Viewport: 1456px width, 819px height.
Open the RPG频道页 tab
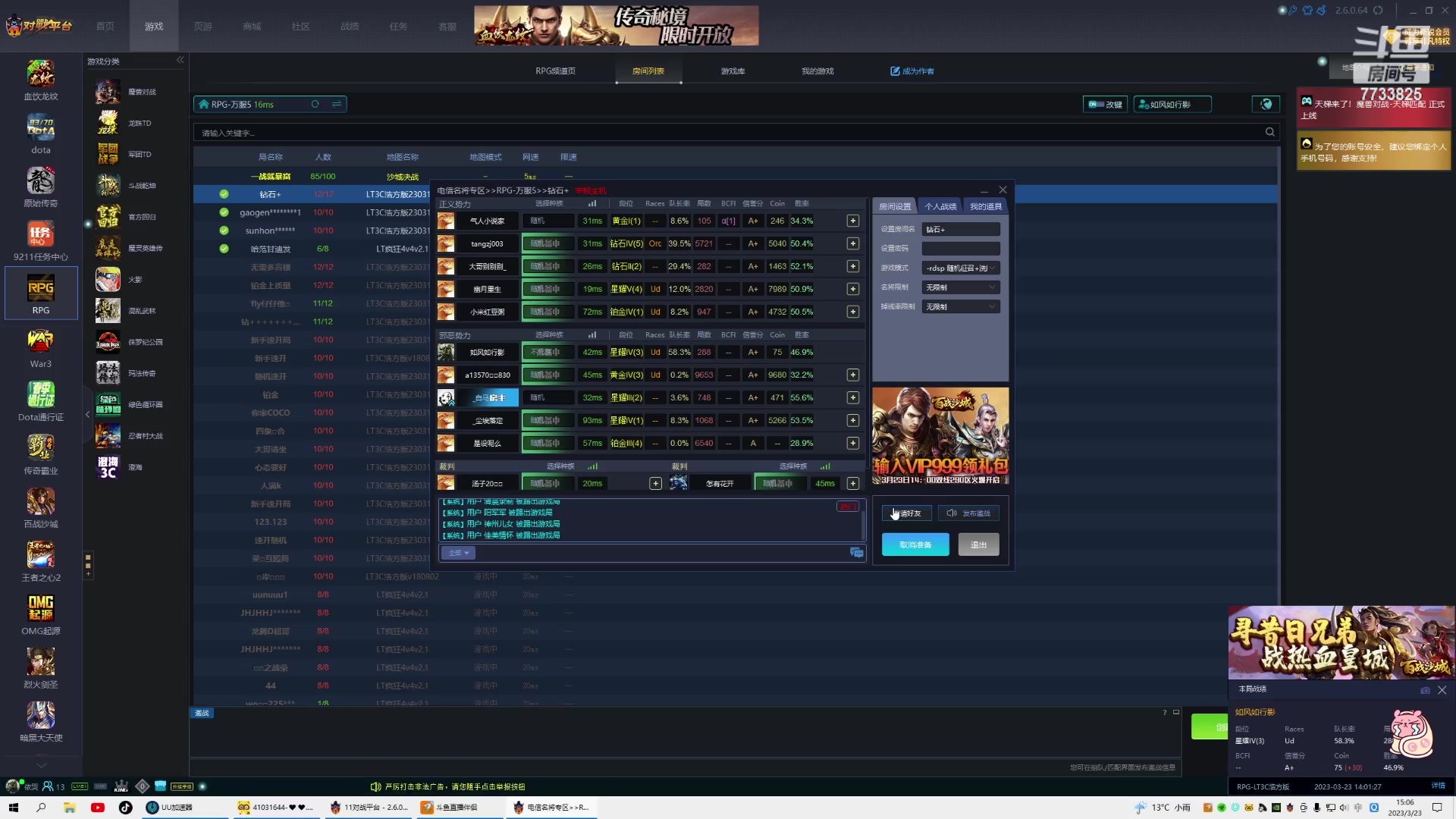click(555, 71)
